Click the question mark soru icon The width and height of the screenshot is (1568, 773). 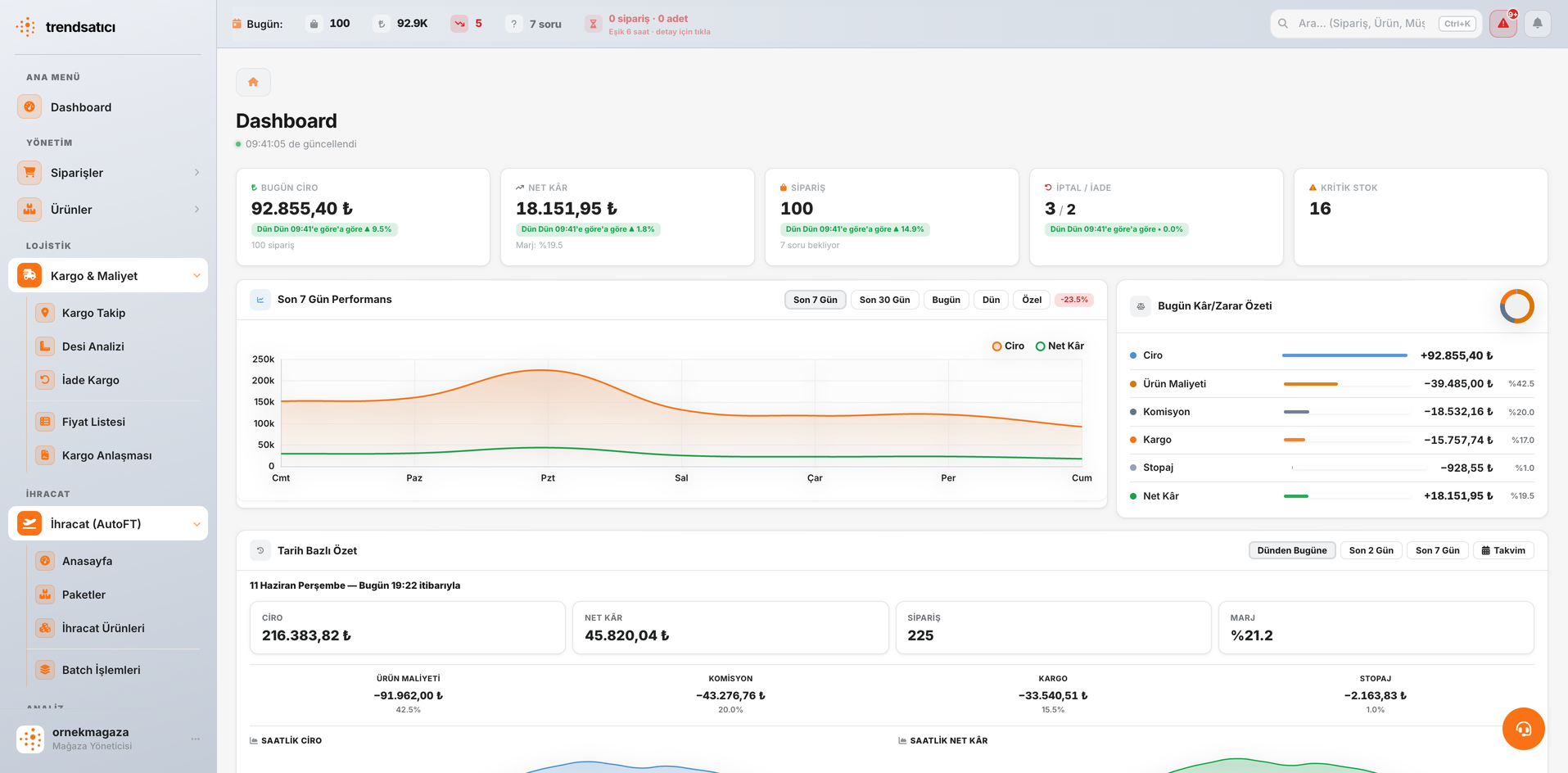[513, 24]
